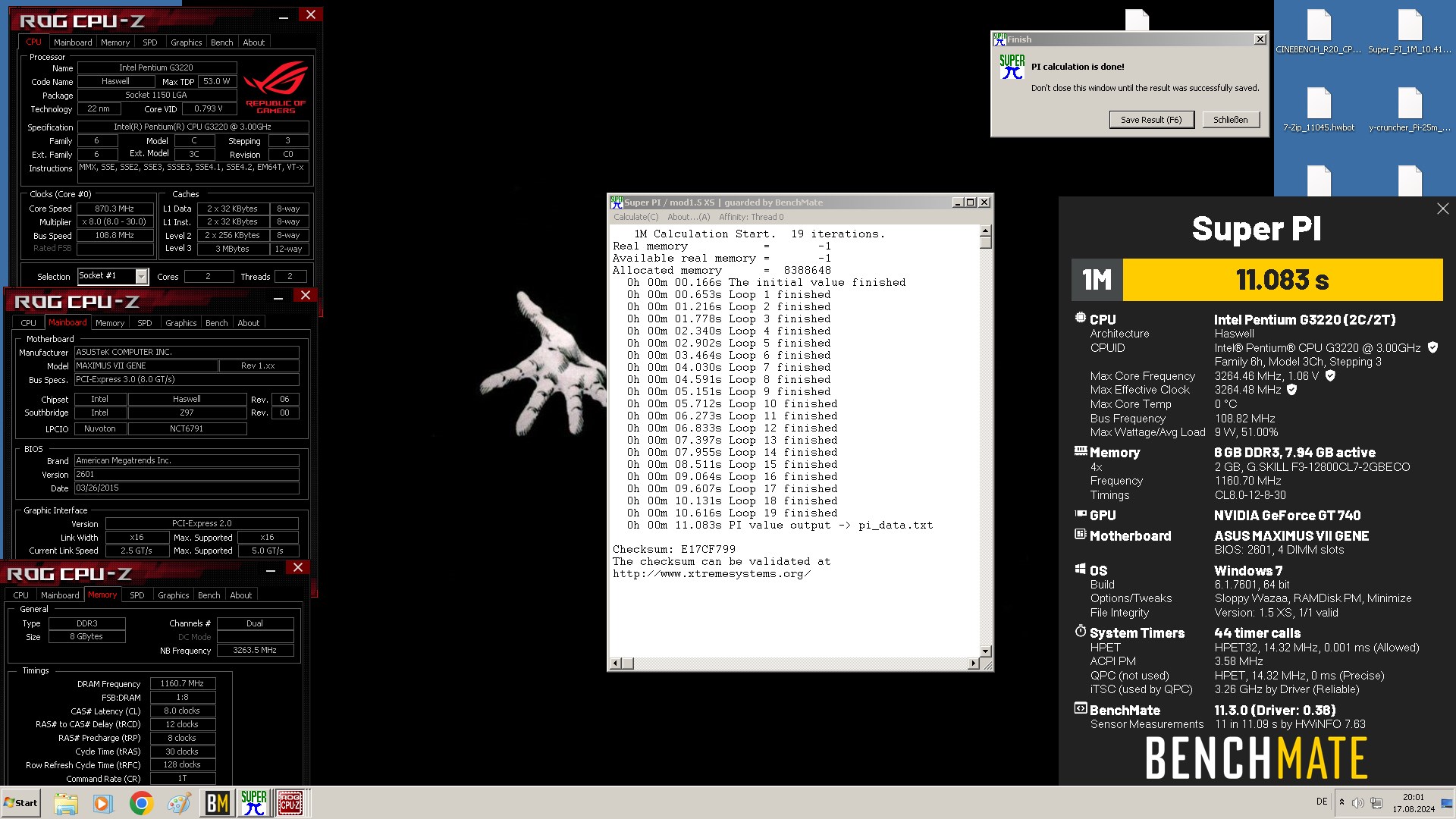Image resolution: width=1456 pixels, height=819 pixels.
Task: Open the ROG CPU-Z taskbar icon
Action: pos(290,803)
